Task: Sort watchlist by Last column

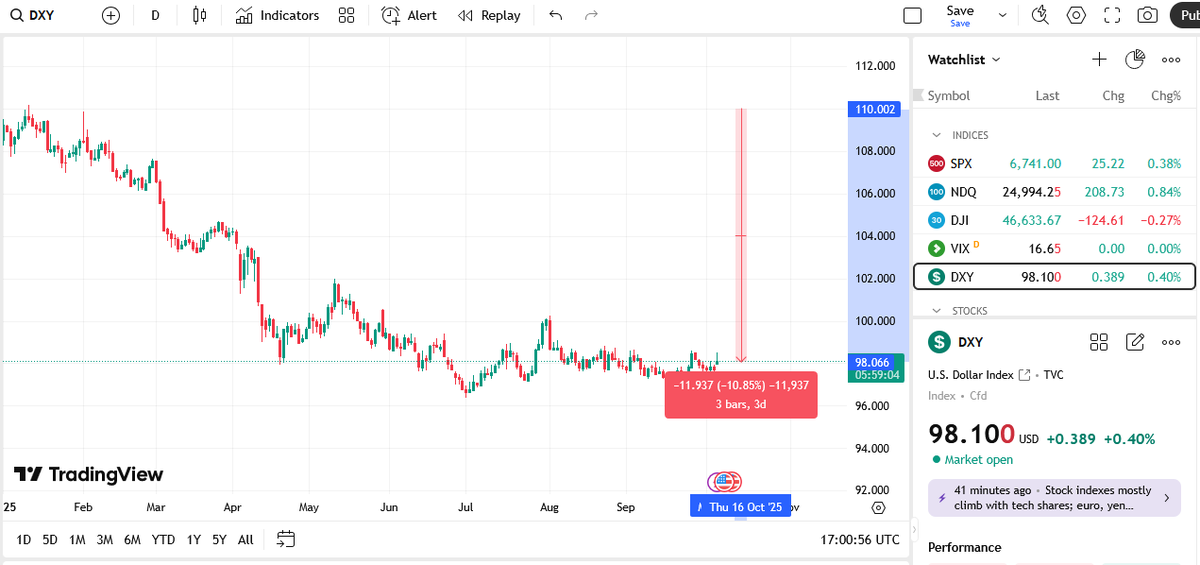Action: (x=1047, y=96)
